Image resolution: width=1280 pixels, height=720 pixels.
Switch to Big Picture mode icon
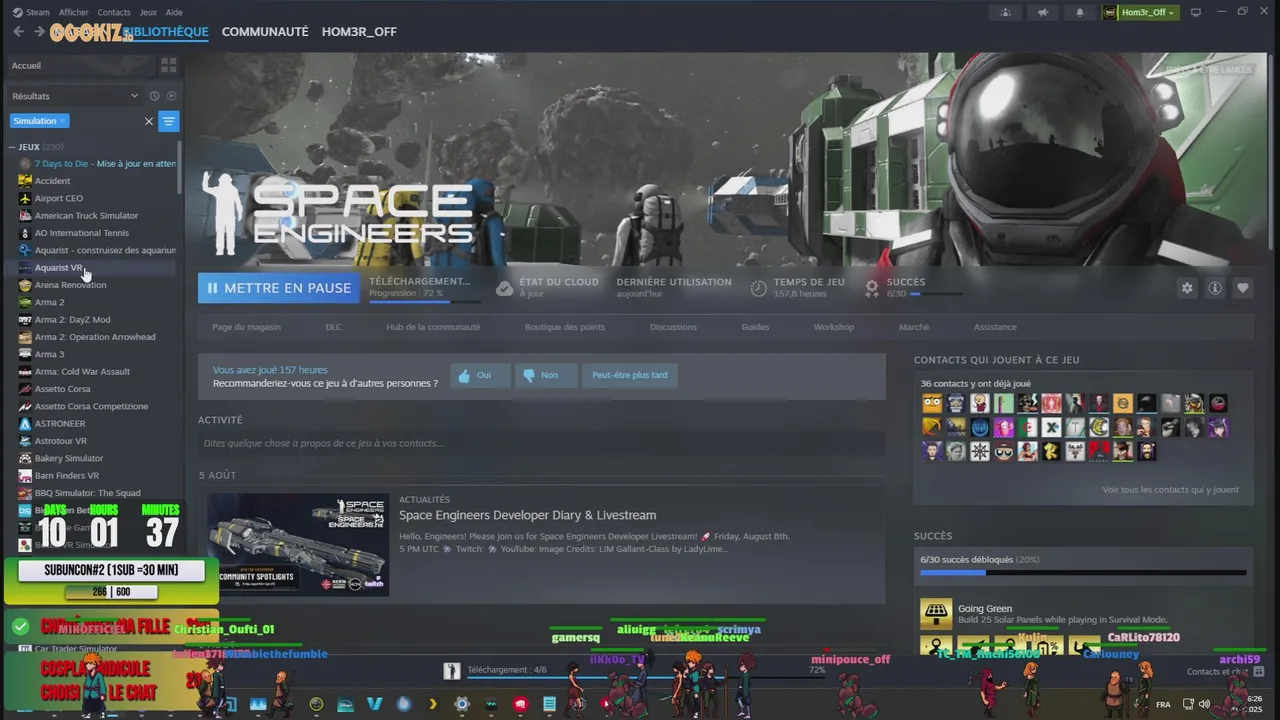pyautogui.click(x=1195, y=12)
